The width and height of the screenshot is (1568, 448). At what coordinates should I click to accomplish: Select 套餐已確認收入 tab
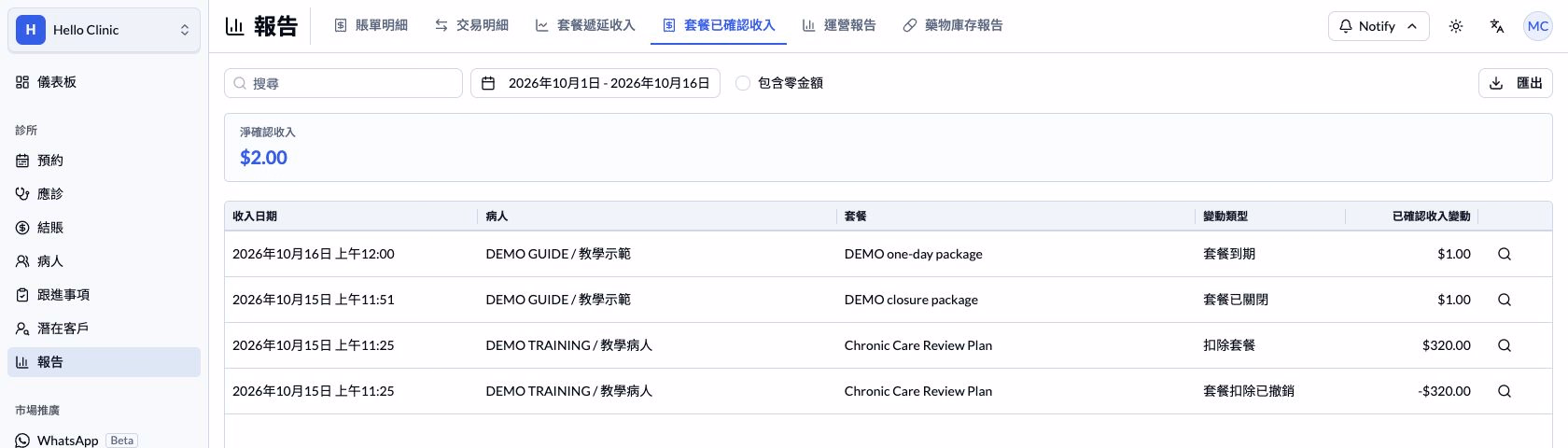click(x=719, y=25)
